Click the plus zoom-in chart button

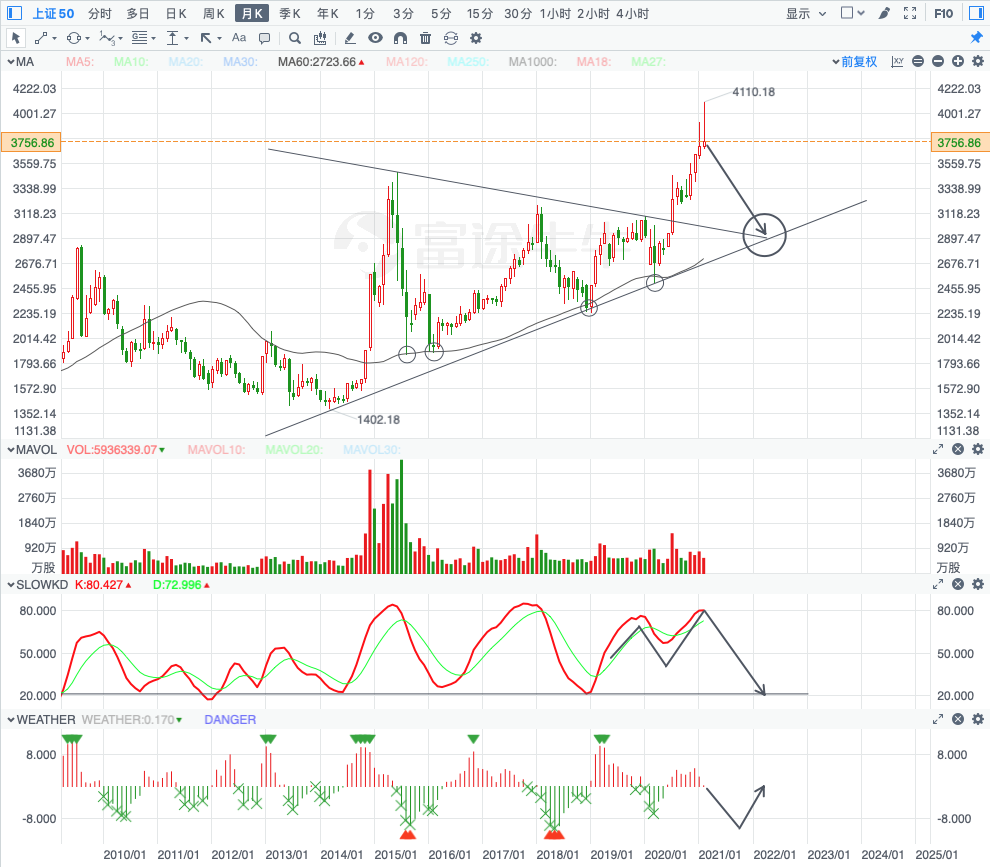(x=958, y=61)
